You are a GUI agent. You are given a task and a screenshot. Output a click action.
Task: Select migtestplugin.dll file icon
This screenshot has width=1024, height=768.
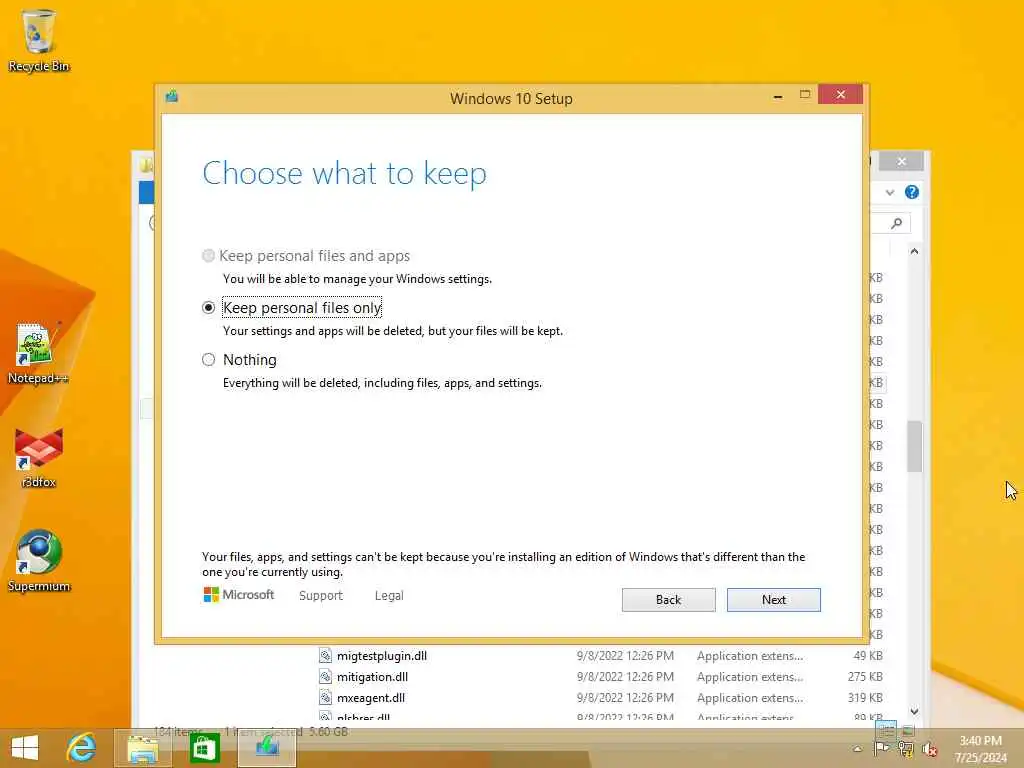pos(325,655)
